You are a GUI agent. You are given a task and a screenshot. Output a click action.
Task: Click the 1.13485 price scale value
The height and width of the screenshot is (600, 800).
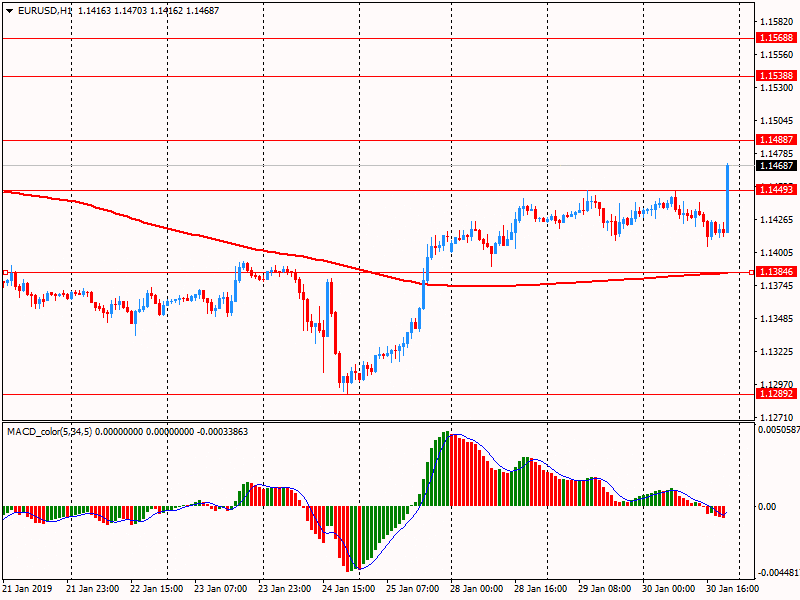tap(777, 319)
